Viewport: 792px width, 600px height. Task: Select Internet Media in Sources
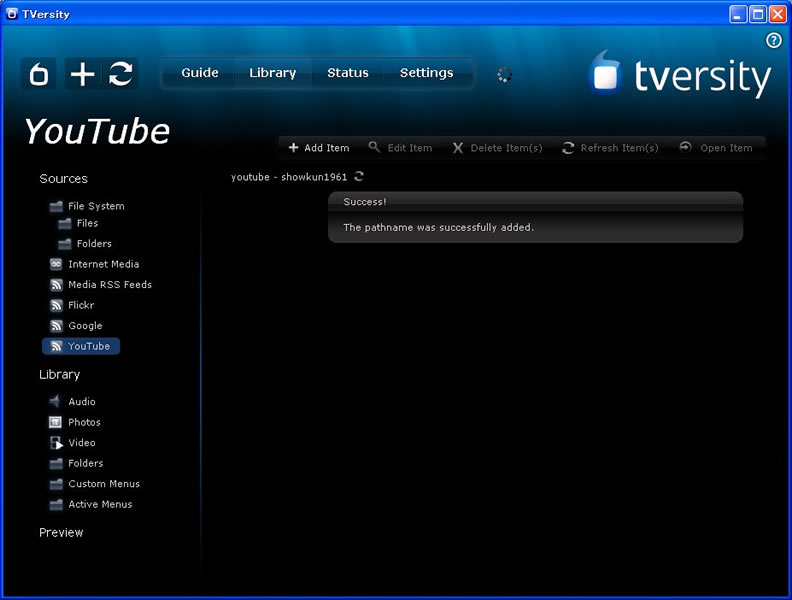103,264
